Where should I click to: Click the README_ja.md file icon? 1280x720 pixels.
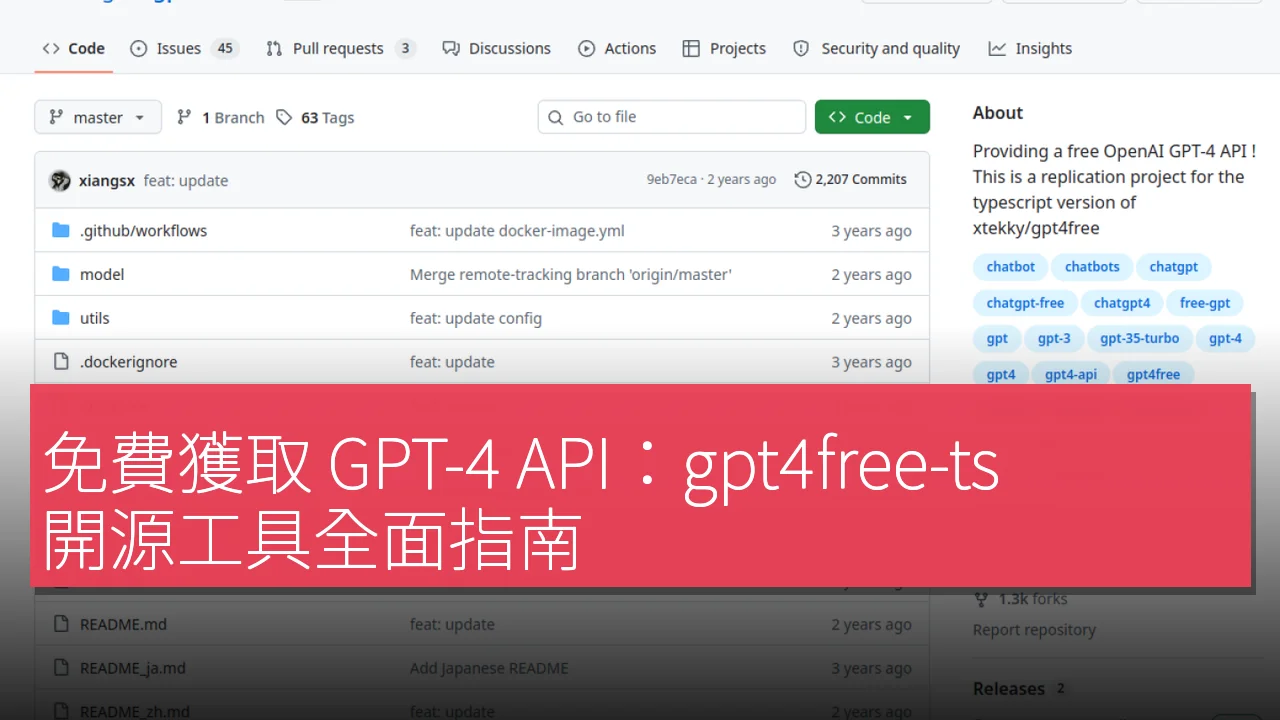(x=61, y=668)
